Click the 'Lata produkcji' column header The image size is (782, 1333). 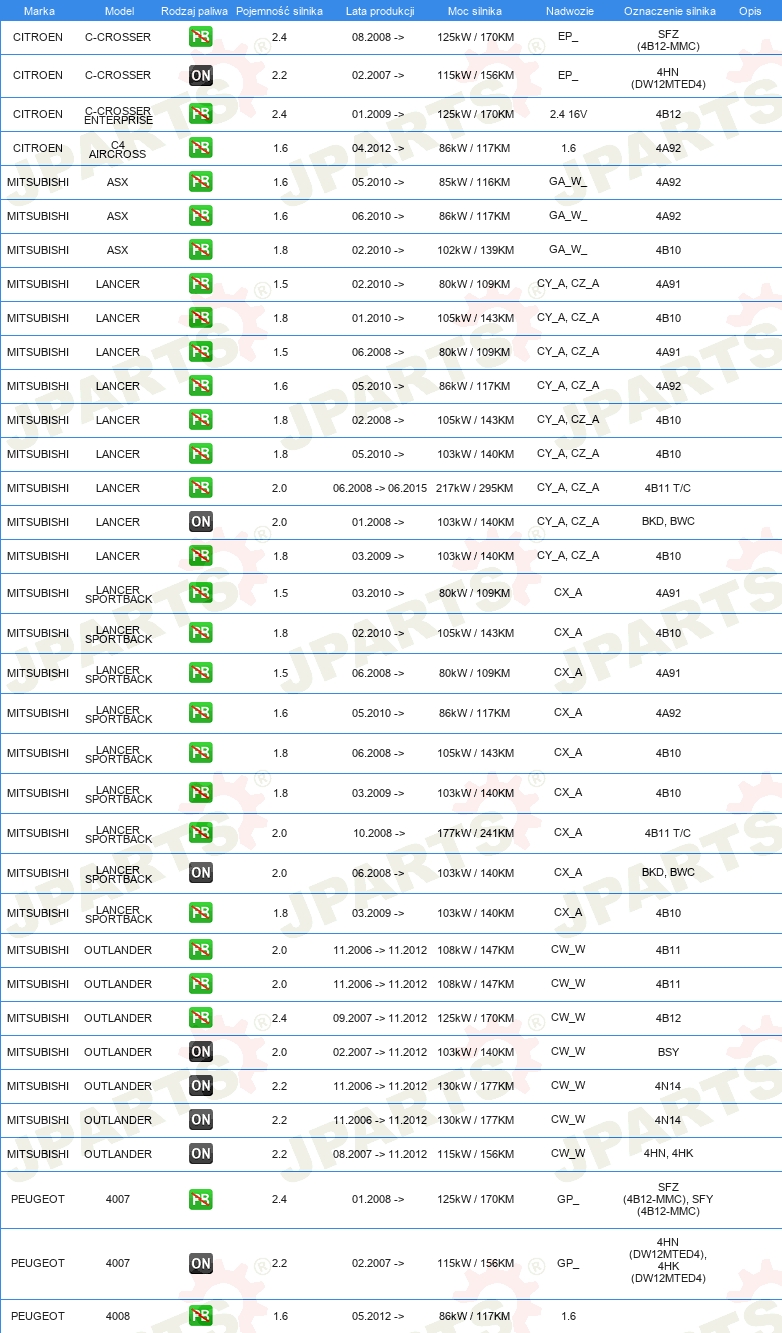tap(380, 11)
